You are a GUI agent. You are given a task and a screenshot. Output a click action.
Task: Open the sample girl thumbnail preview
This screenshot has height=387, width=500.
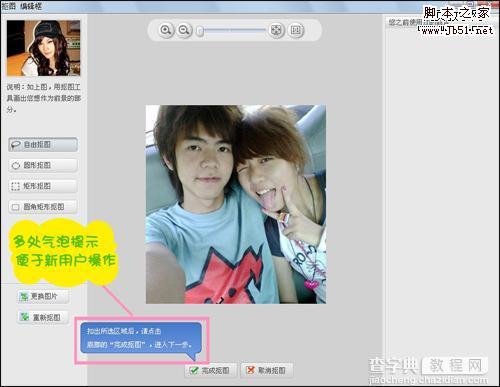43,48
